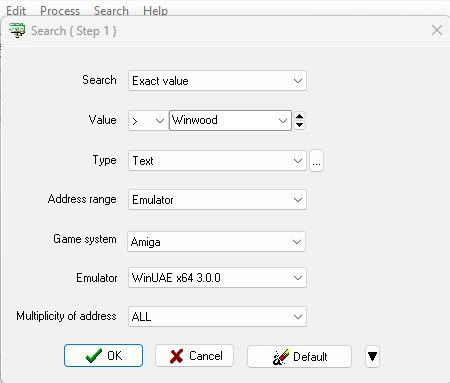
Task: Click the black down-arrow expand button
Action: coord(372,357)
